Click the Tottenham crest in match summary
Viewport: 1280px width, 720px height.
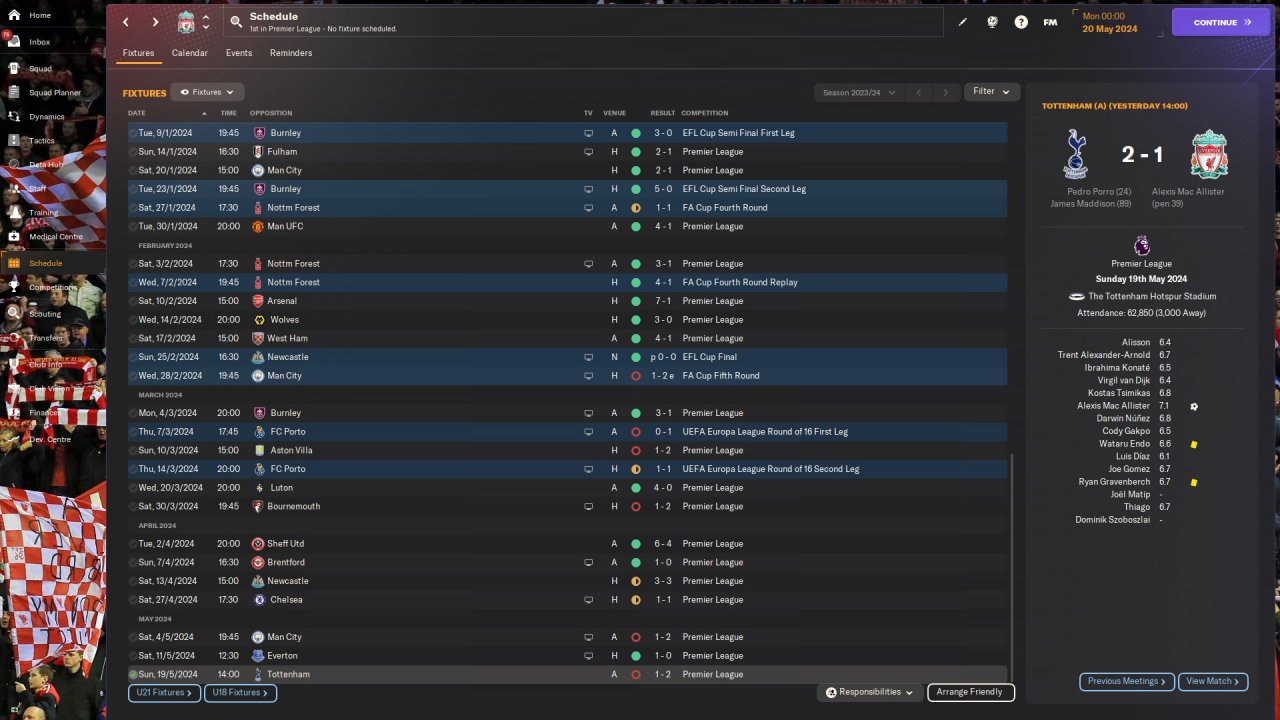click(x=1076, y=153)
